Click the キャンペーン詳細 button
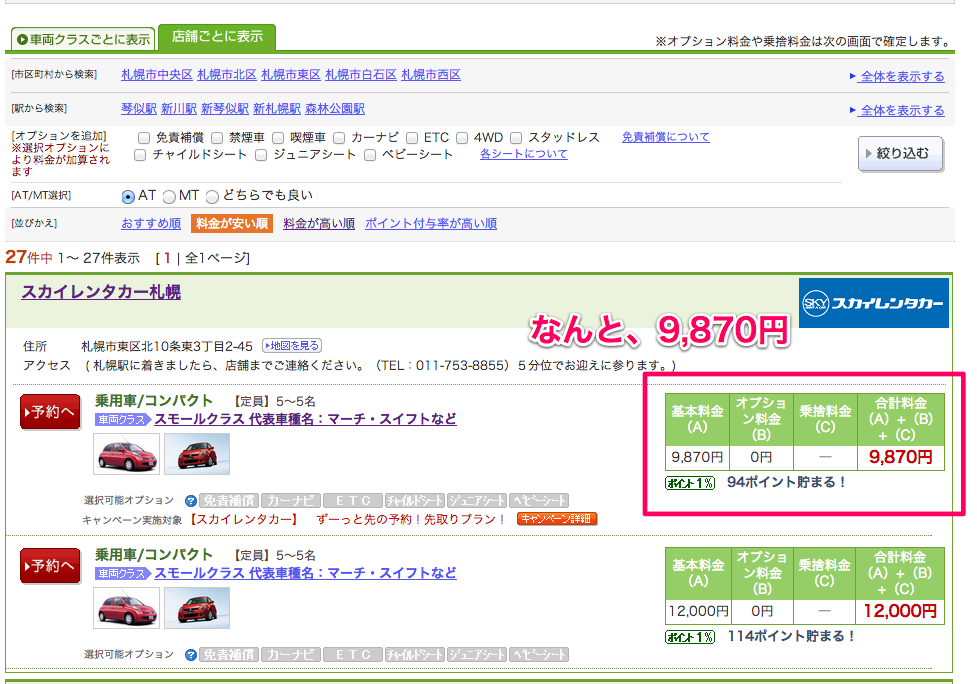Viewport: 977px width, 684px height. point(557,518)
